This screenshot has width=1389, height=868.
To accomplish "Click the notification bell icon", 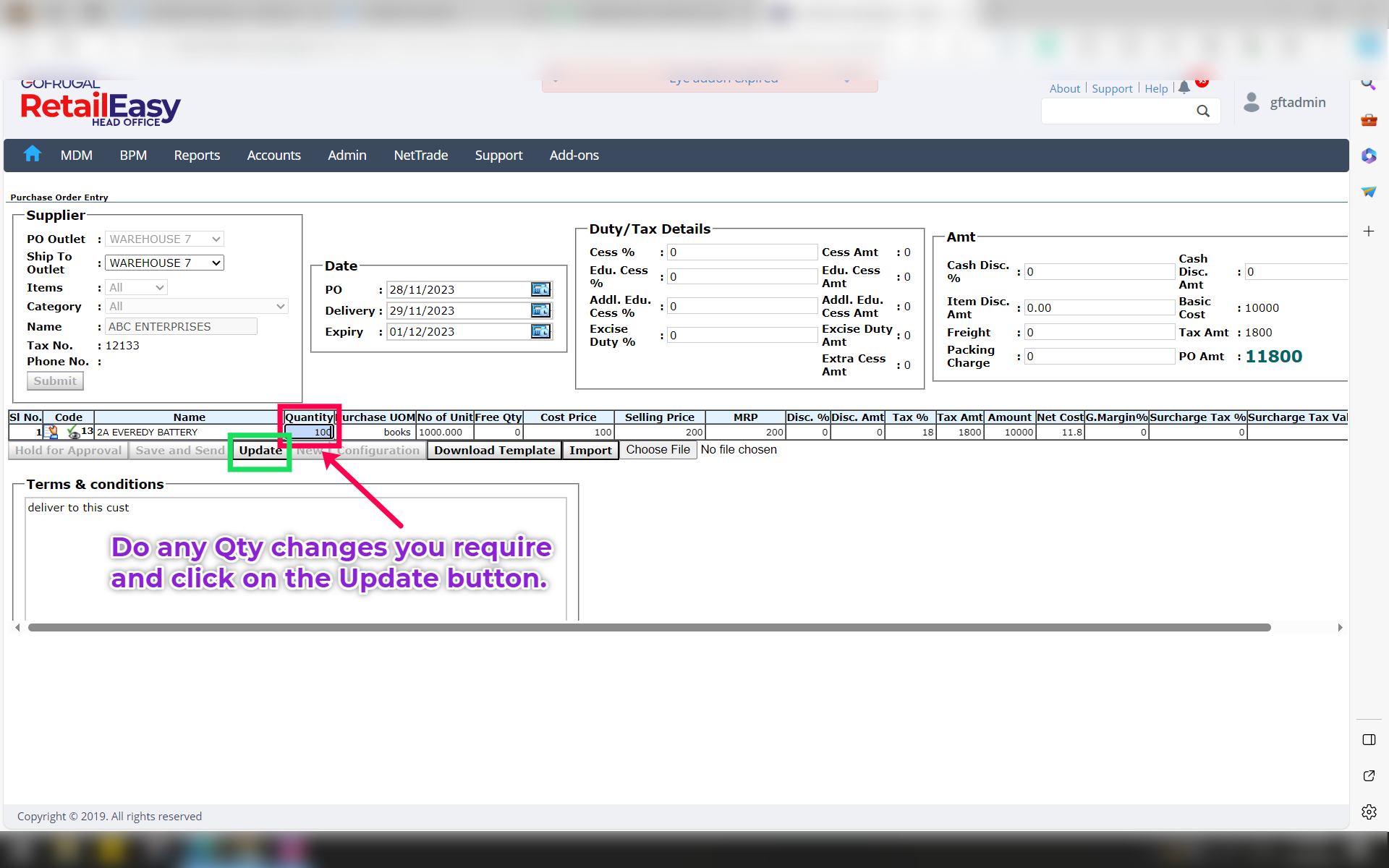I will (1184, 88).
